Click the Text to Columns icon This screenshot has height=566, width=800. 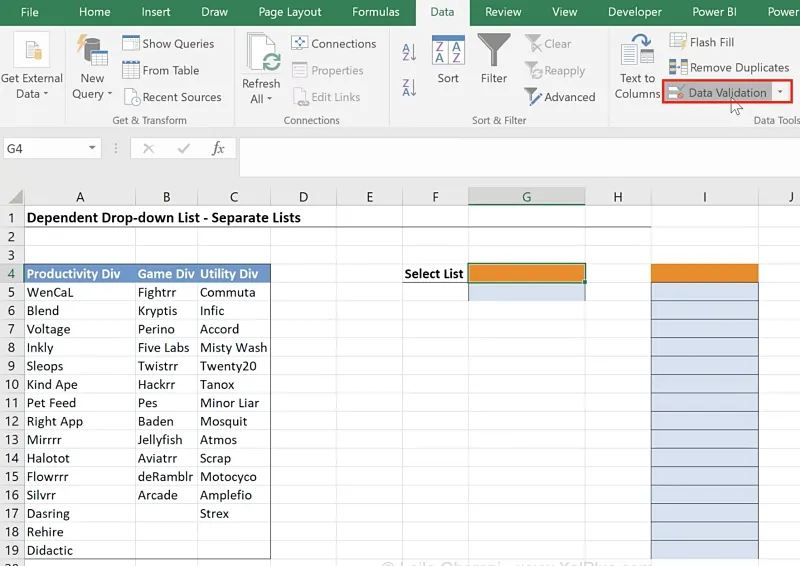(637, 53)
